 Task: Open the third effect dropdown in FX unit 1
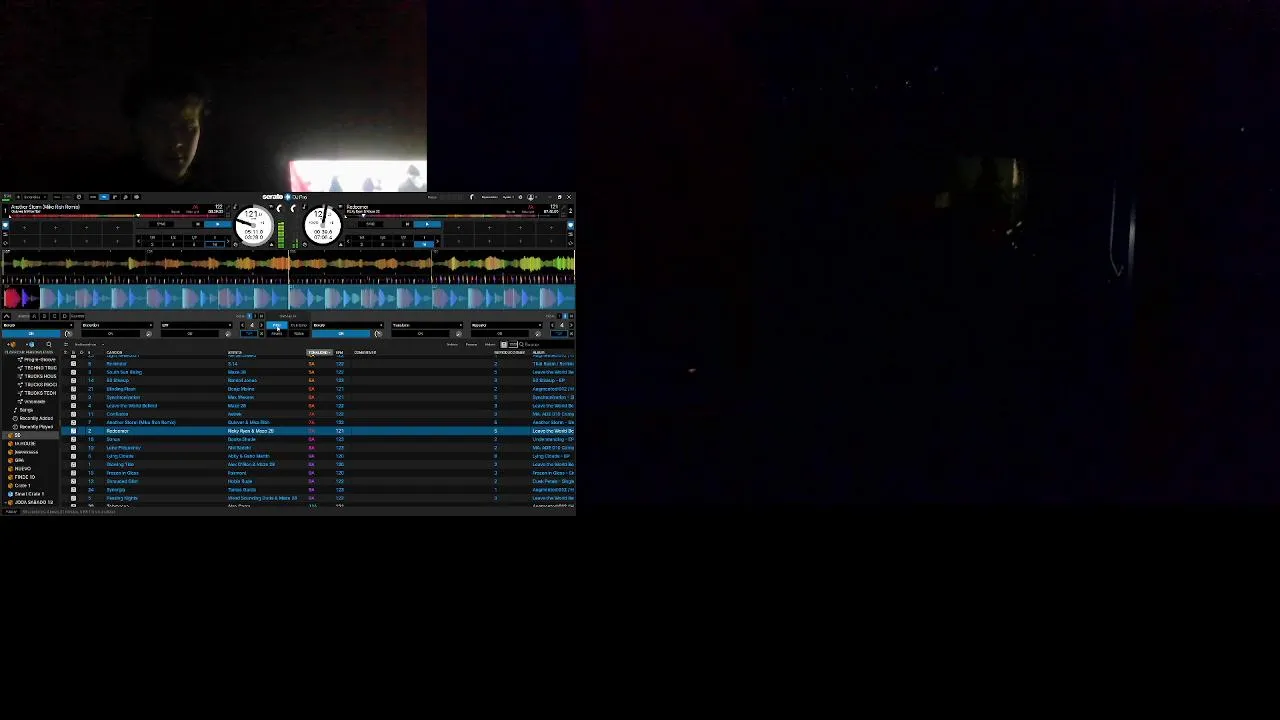(196, 325)
